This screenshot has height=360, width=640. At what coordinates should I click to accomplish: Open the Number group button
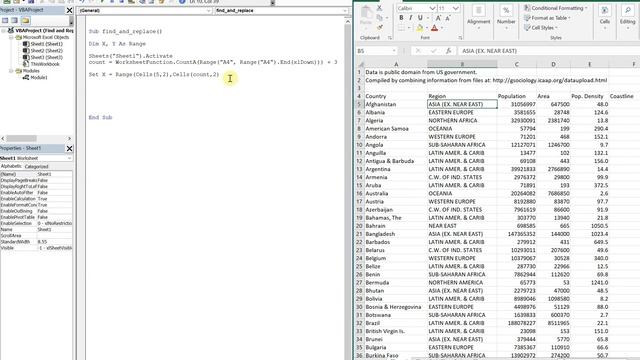(506, 16)
